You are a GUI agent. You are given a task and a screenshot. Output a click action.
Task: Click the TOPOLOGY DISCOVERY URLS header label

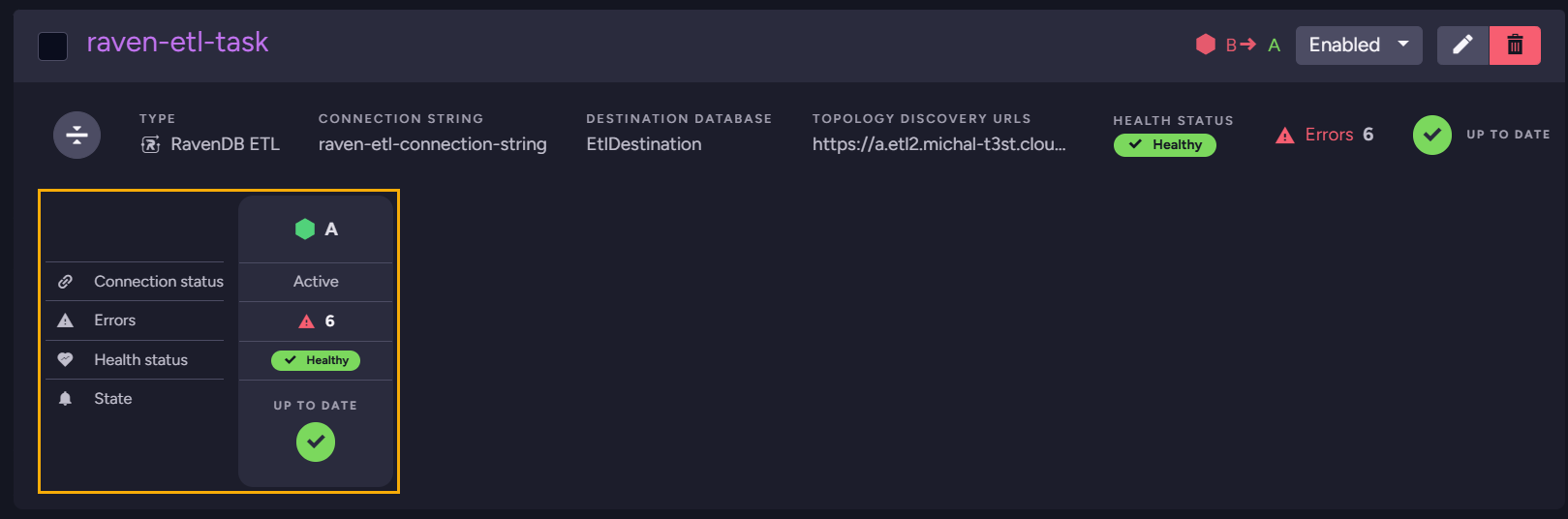(x=922, y=119)
